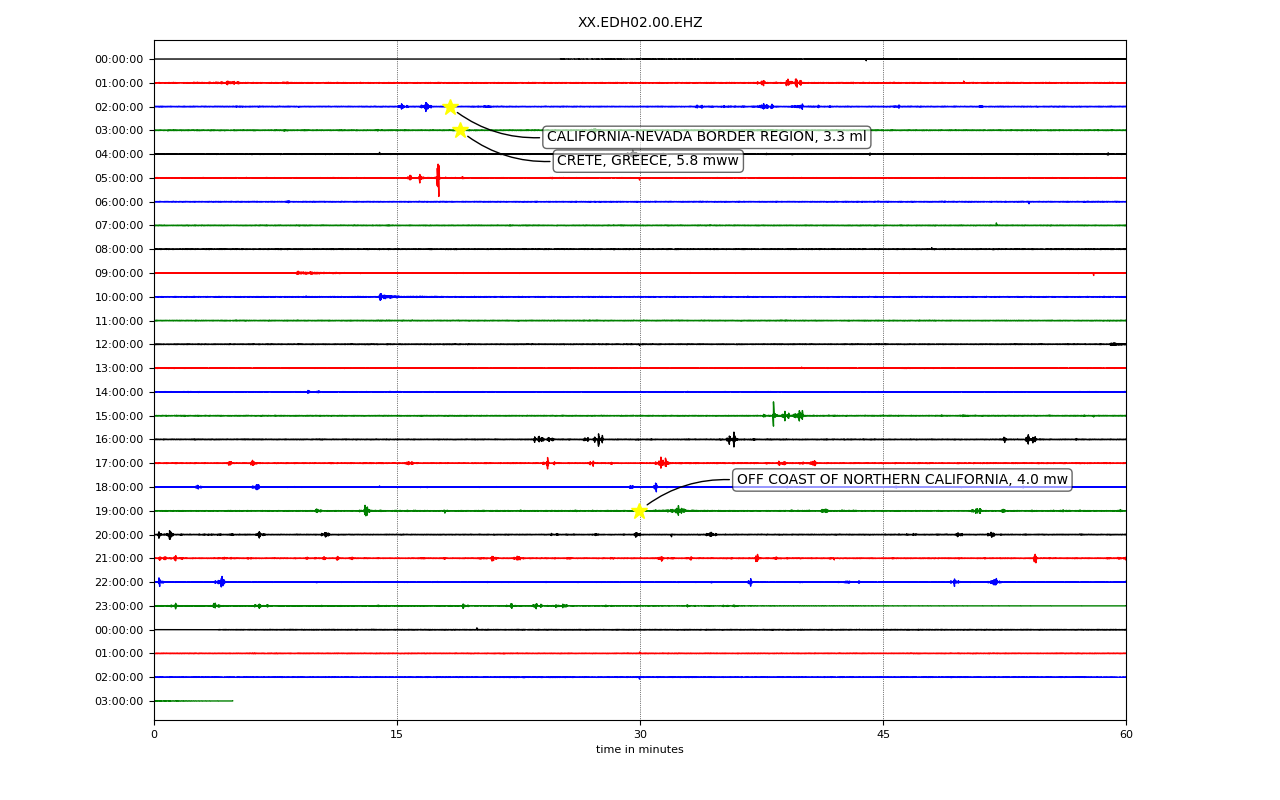The height and width of the screenshot is (800, 1280).
Task: Click the 23:00:00 y-axis time label
Action: pos(119,606)
